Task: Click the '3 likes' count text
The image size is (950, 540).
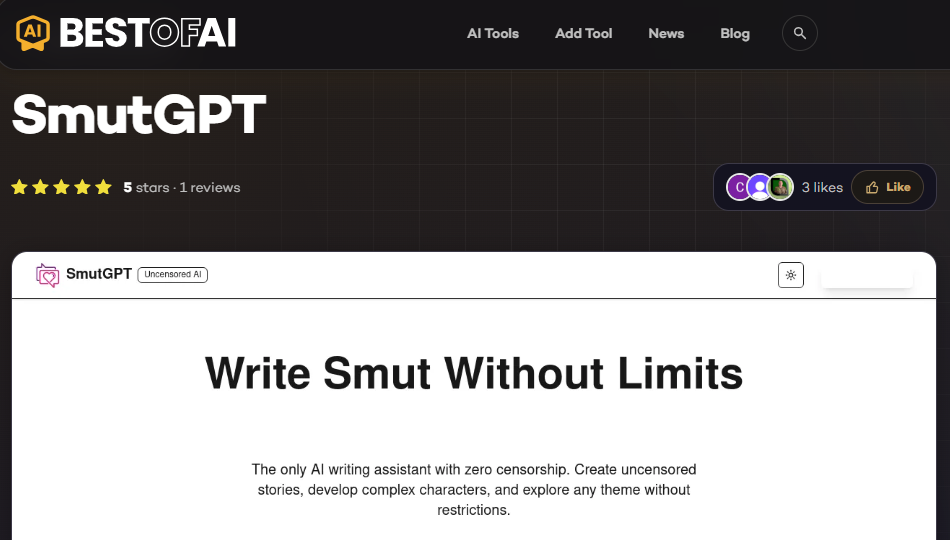Action: (822, 188)
